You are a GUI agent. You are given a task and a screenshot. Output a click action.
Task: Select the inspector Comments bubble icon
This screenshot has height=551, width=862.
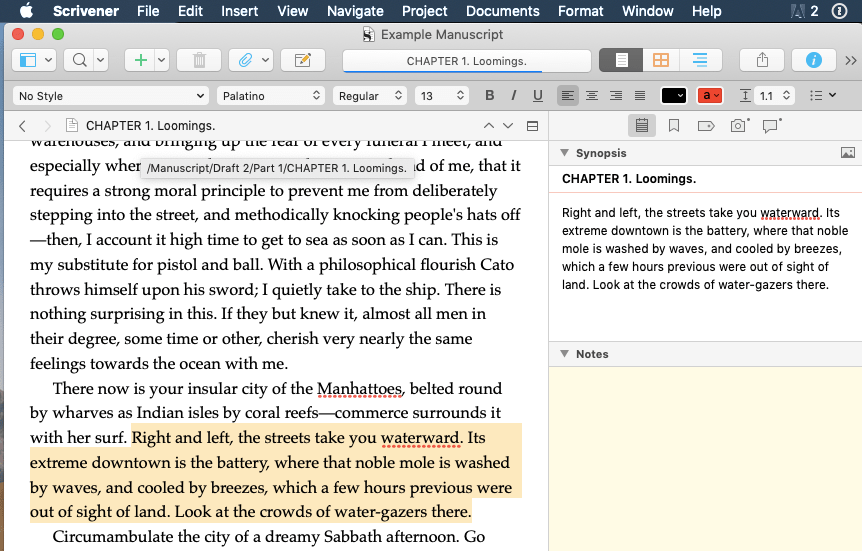coord(771,126)
